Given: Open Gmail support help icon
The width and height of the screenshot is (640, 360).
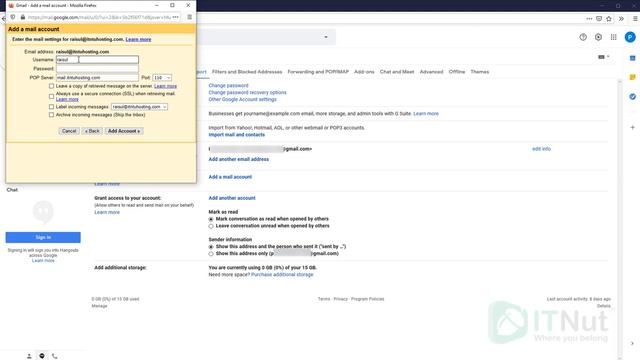Looking at the screenshot, I should (x=583, y=37).
